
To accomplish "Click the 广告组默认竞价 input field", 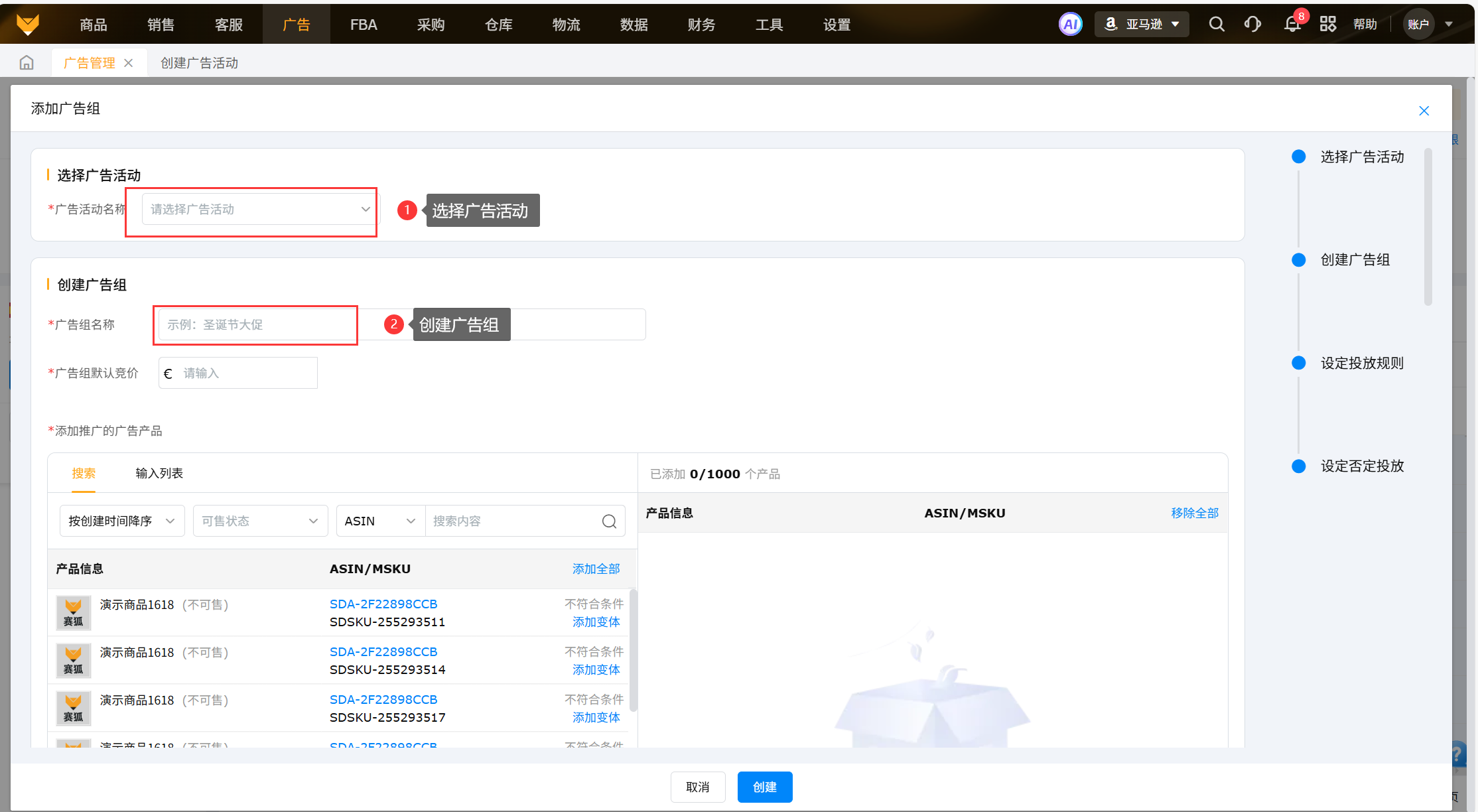I will pyautogui.click(x=245, y=373).
